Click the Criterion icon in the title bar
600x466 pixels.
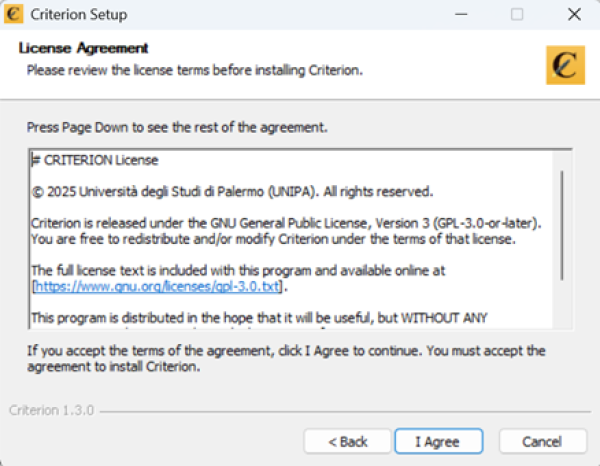[14, 15]
